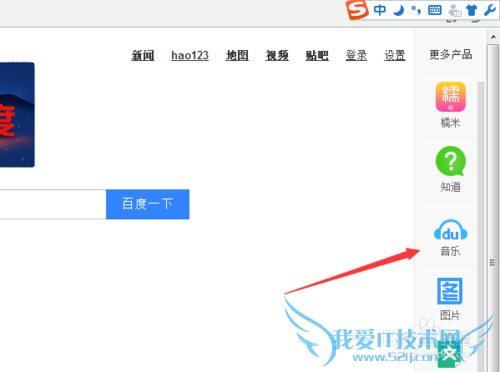Screen dimensions: 500x372
Task: Open the 图片 image product icon
Action: tap(450, 291)
